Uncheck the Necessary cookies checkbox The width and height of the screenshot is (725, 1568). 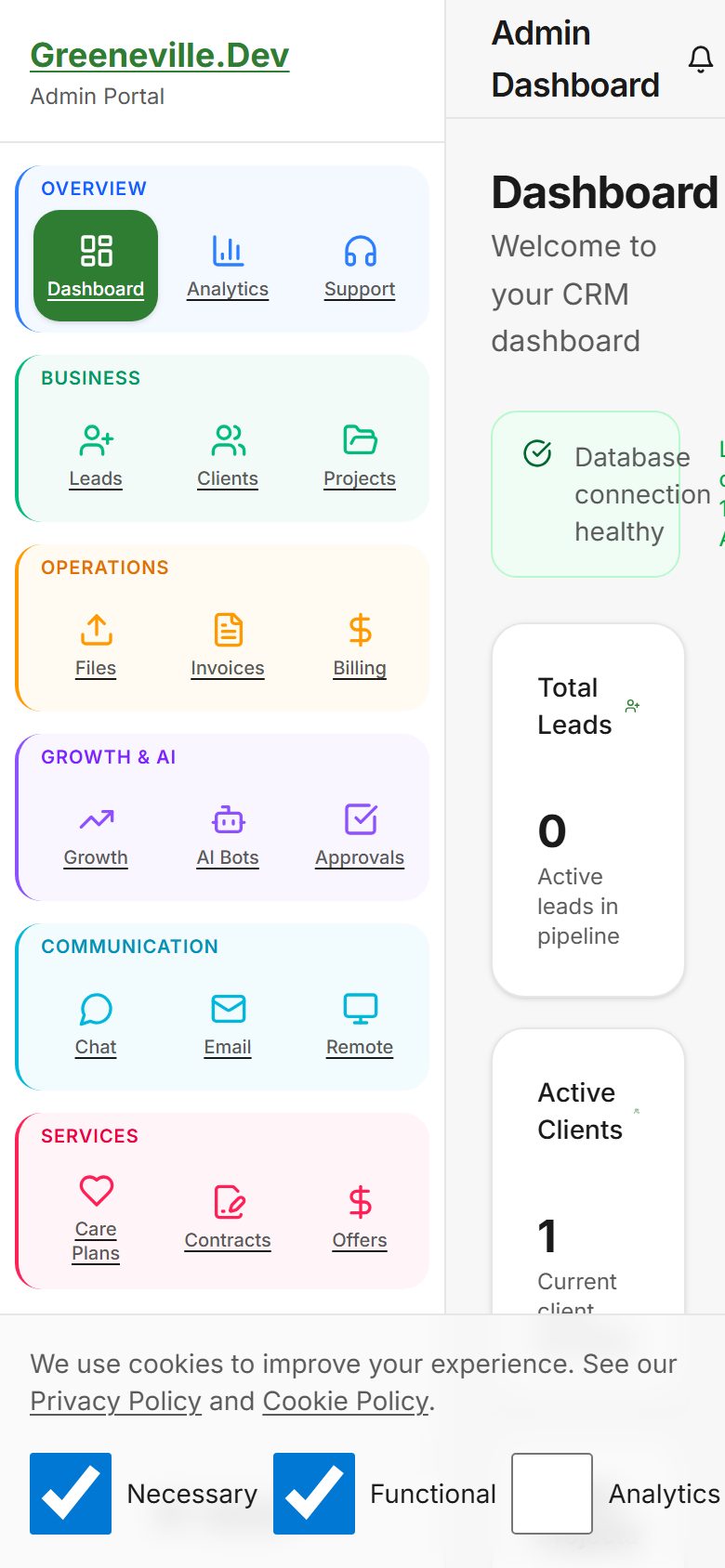[71, 1493]
